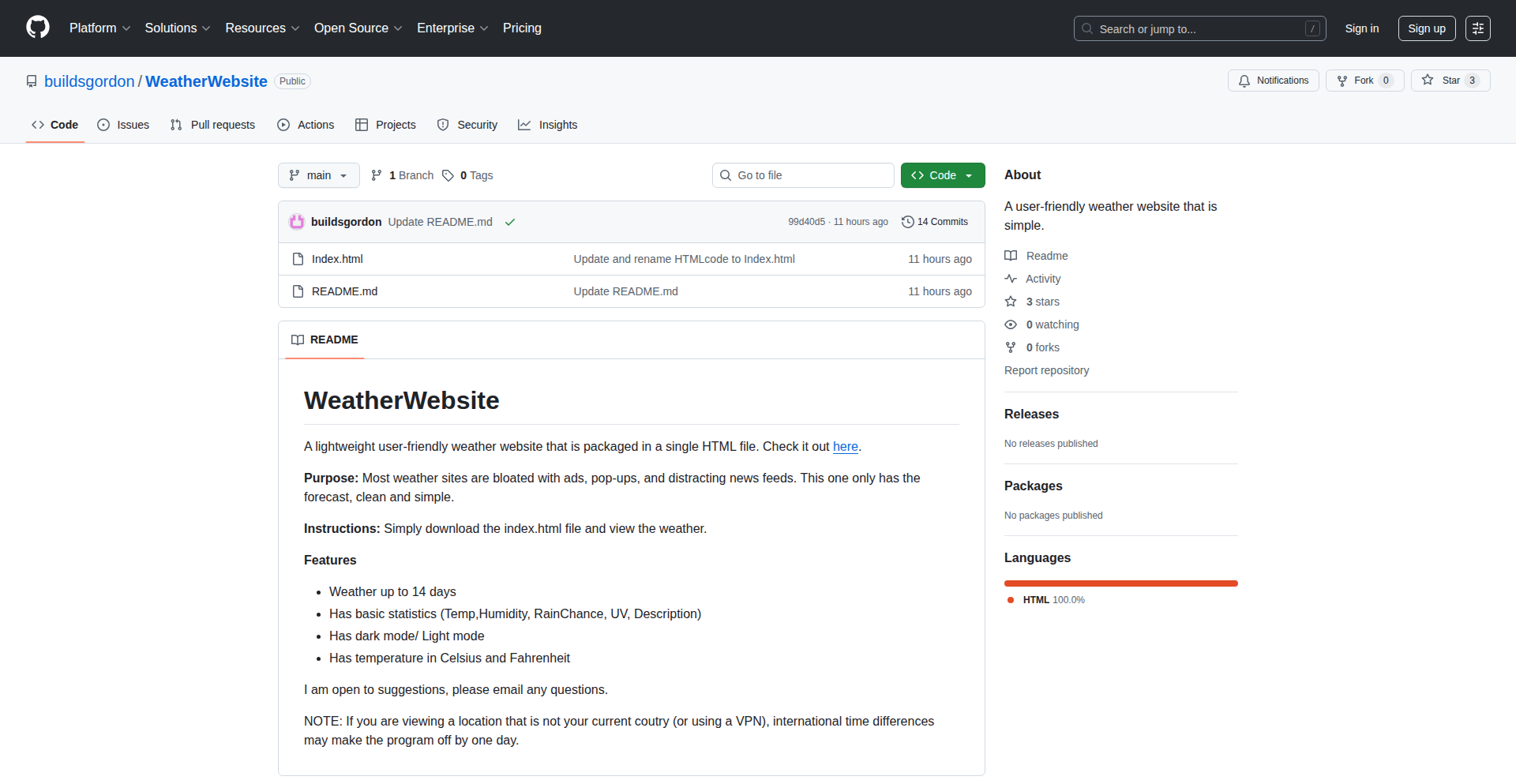Follow the 'here' link in the README
Image resolution: width=1516 pixels, height=784 pixels.
(845, 447)
